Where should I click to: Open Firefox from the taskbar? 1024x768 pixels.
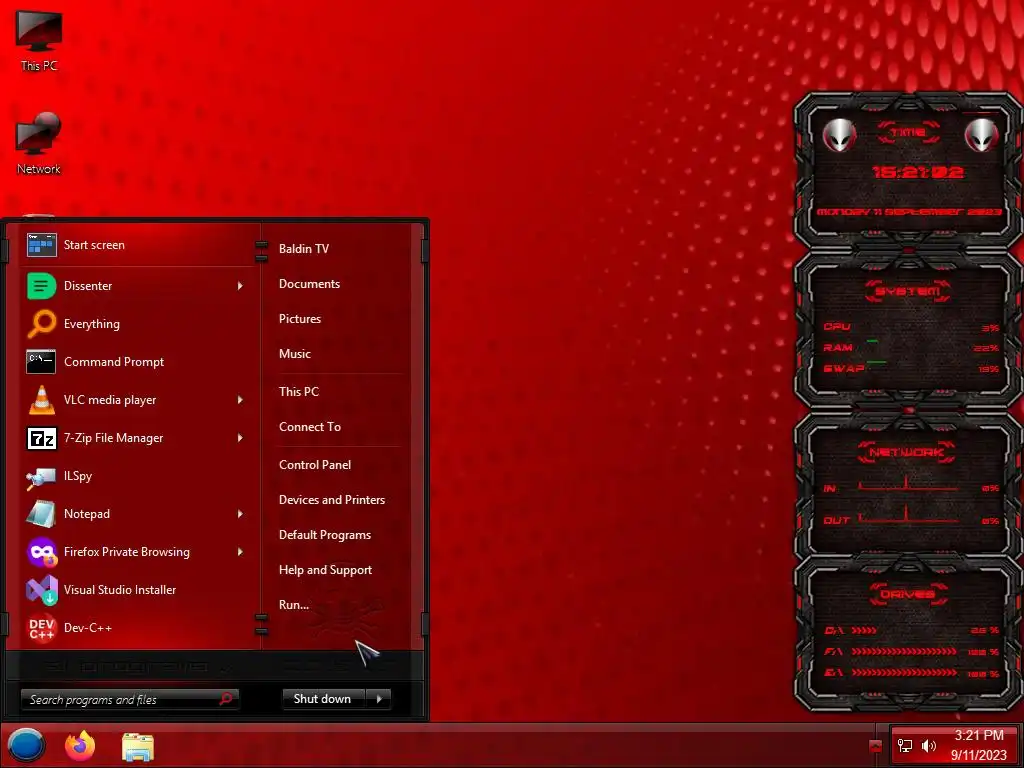point(80,745)
